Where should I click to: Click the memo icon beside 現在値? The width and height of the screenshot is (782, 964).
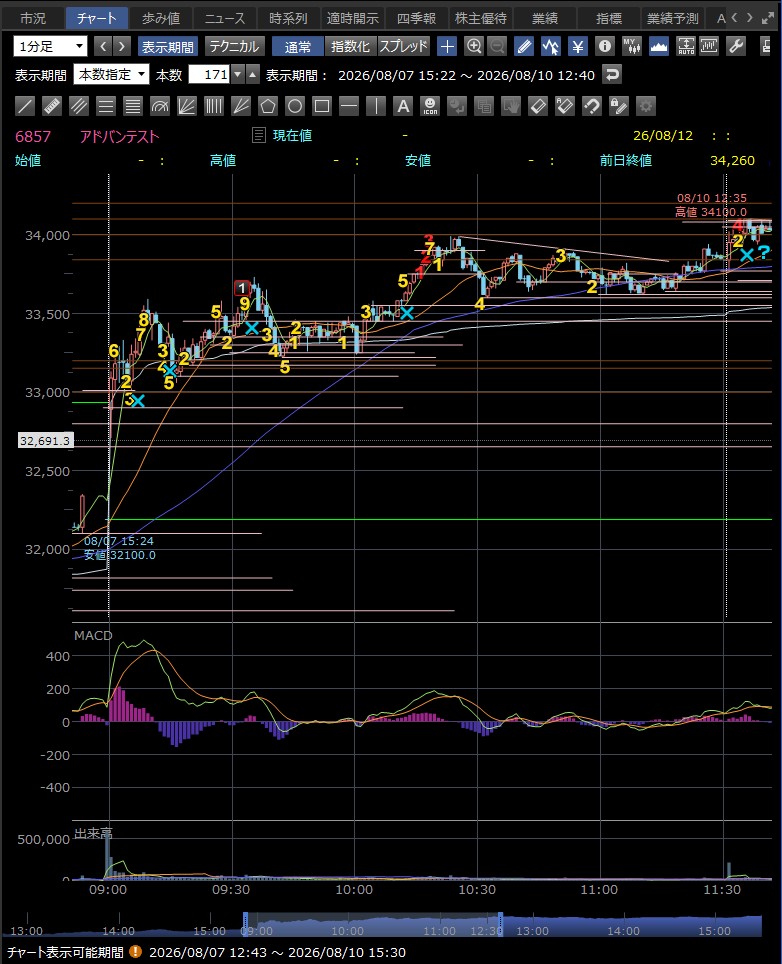tap(259, 135)
